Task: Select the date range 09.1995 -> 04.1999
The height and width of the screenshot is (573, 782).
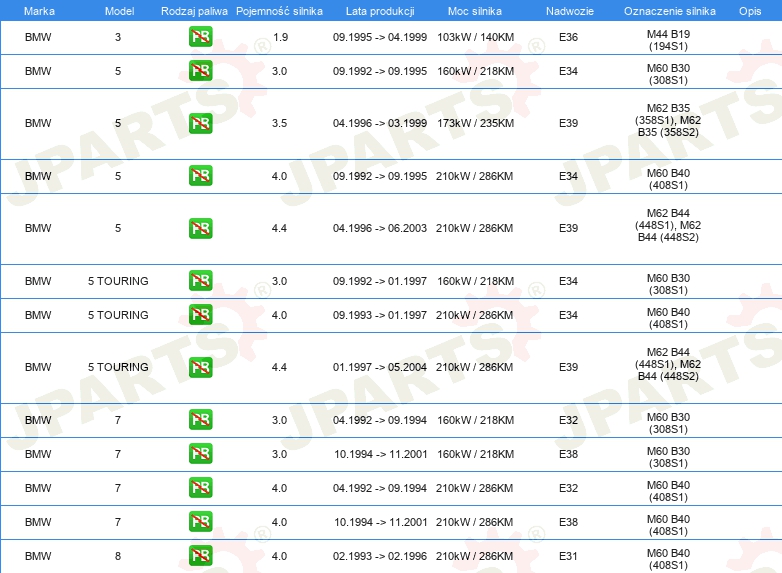Action: [380, 37]
